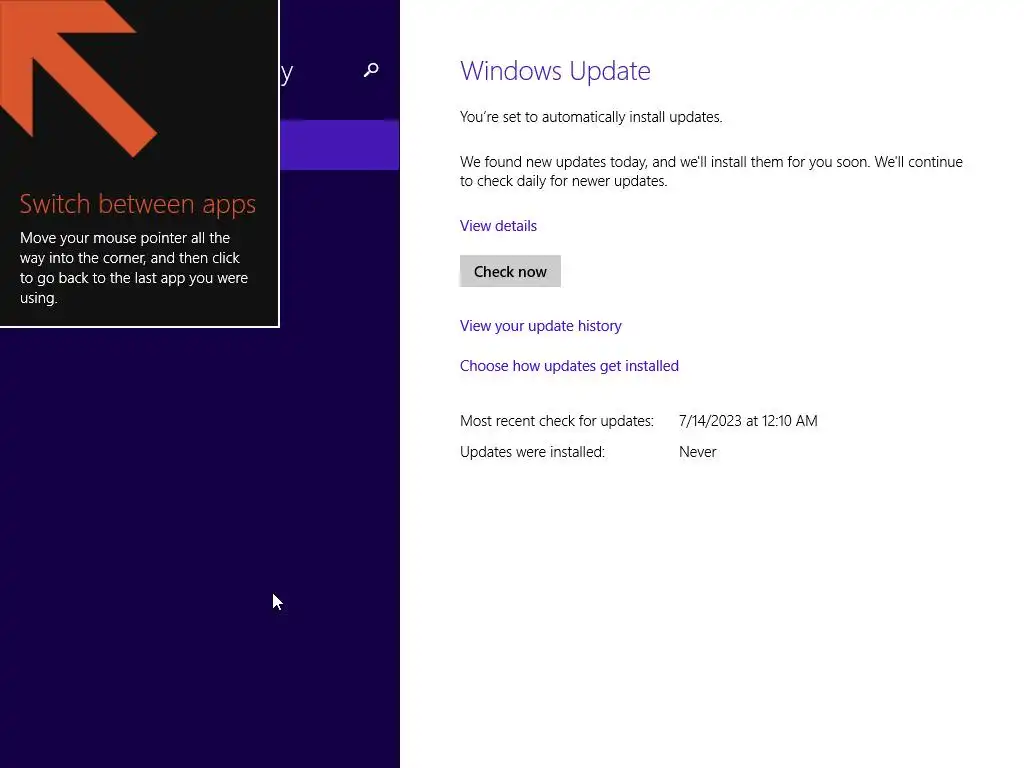1024x768 pixels.
Task: Open the View details link
Action: point(498,226)
